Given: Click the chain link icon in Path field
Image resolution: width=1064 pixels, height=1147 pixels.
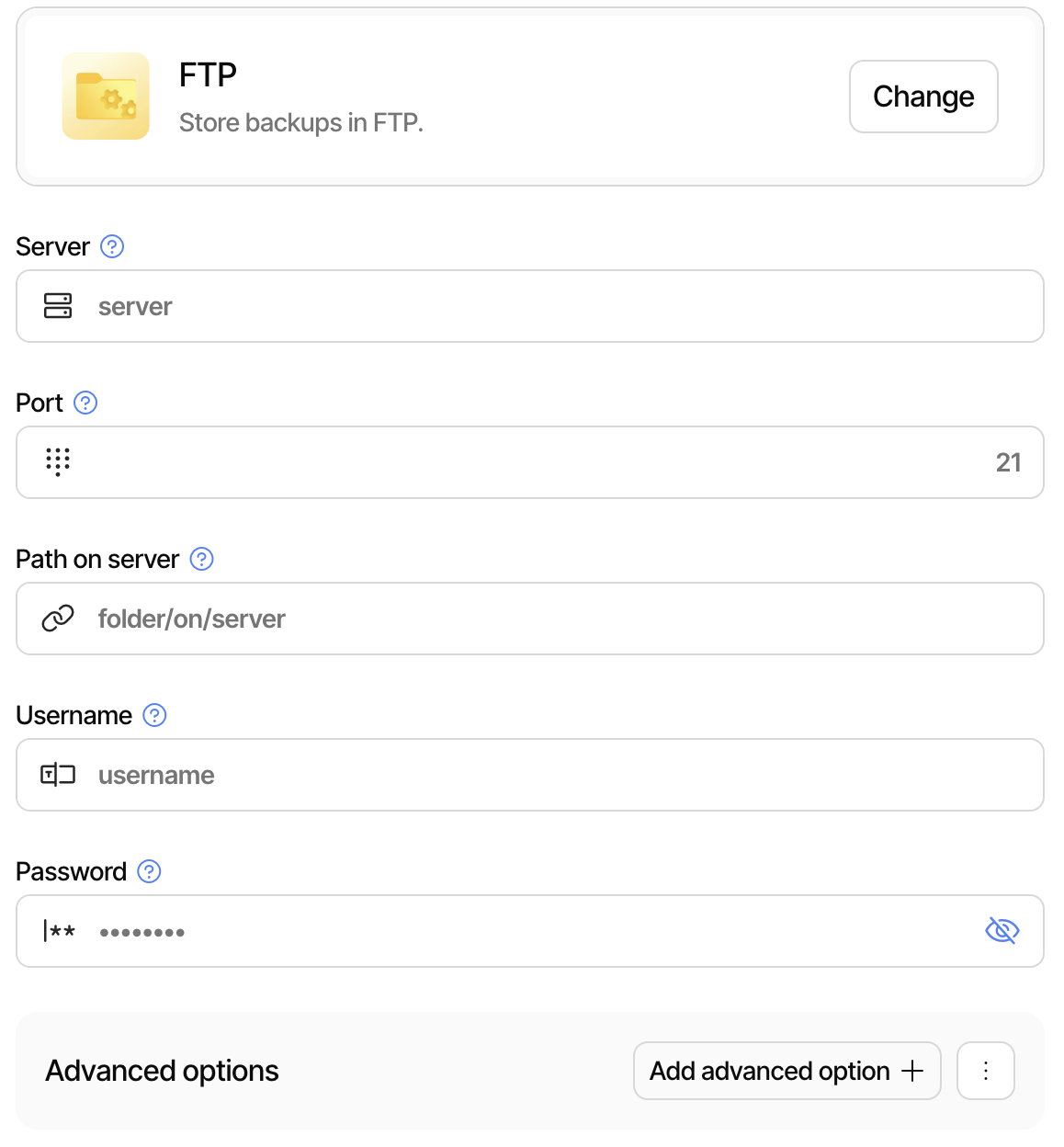Looking at the screenshot, I should point(57,619).
